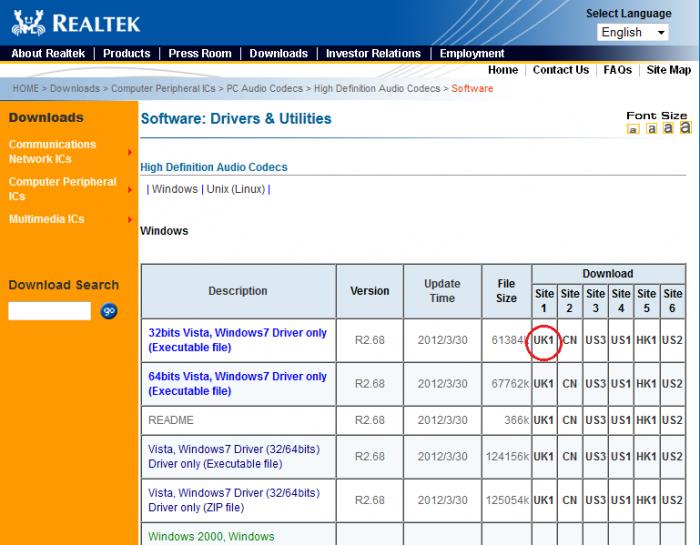Download 124156k executable from UK1
Screen dimensions: 700x545
pos(543,457)
